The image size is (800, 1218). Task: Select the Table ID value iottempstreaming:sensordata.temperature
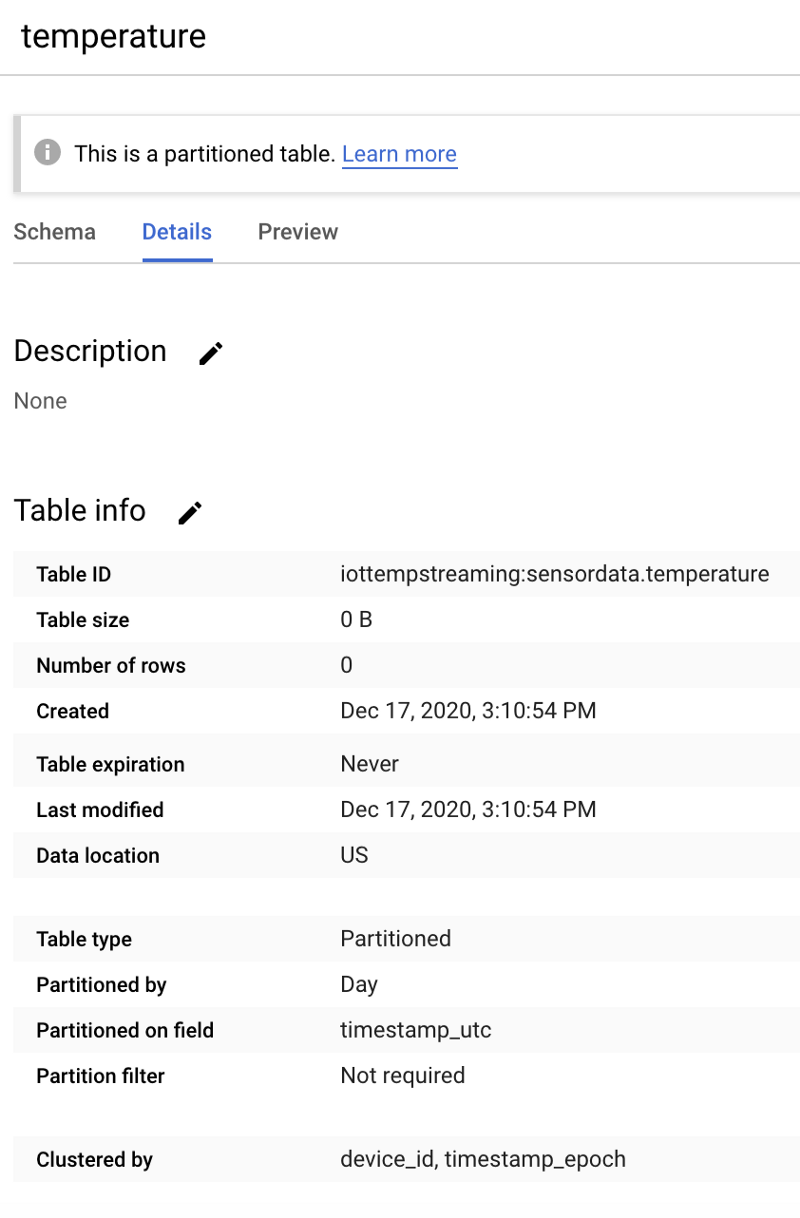click(x=554, y=574)
